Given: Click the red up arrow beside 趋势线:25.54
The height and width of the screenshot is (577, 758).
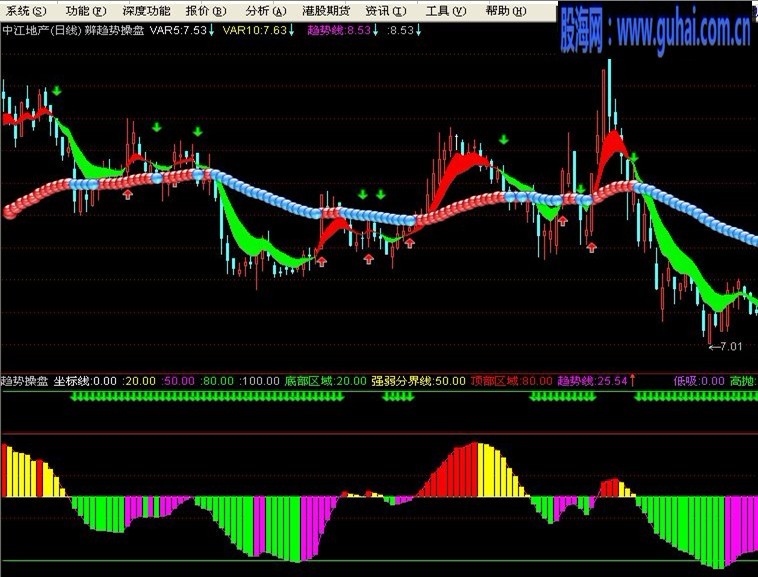Looking at the screenshot, I should [x=631, y=381].
